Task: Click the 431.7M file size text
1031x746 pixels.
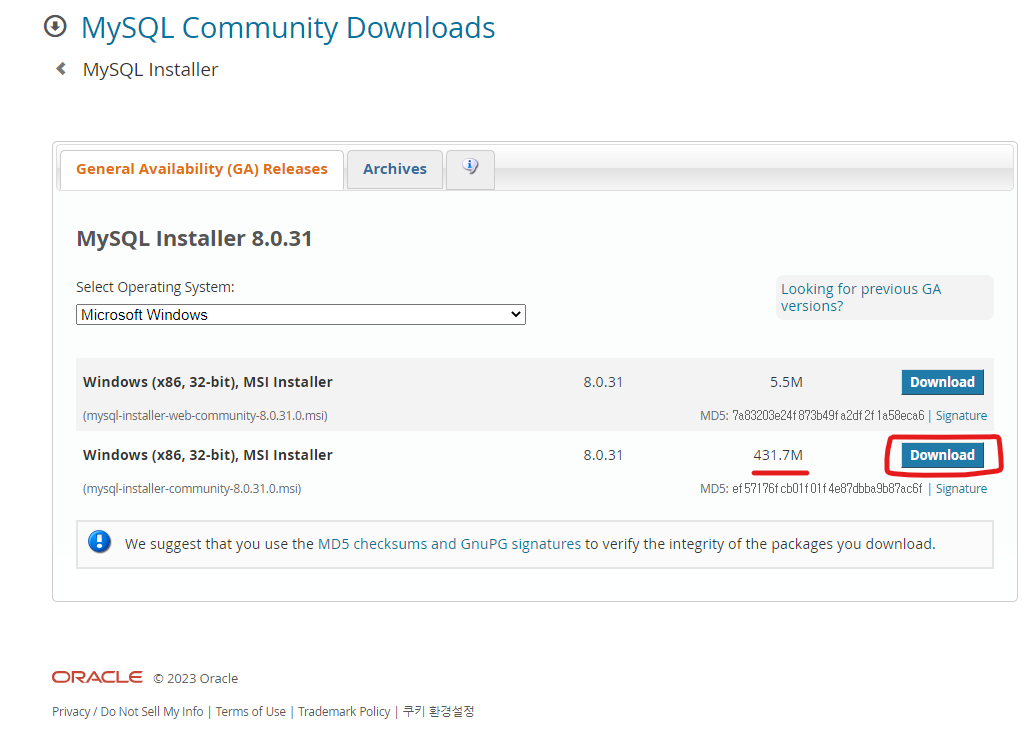Action: pyautogui.click(x=778, y=455)
